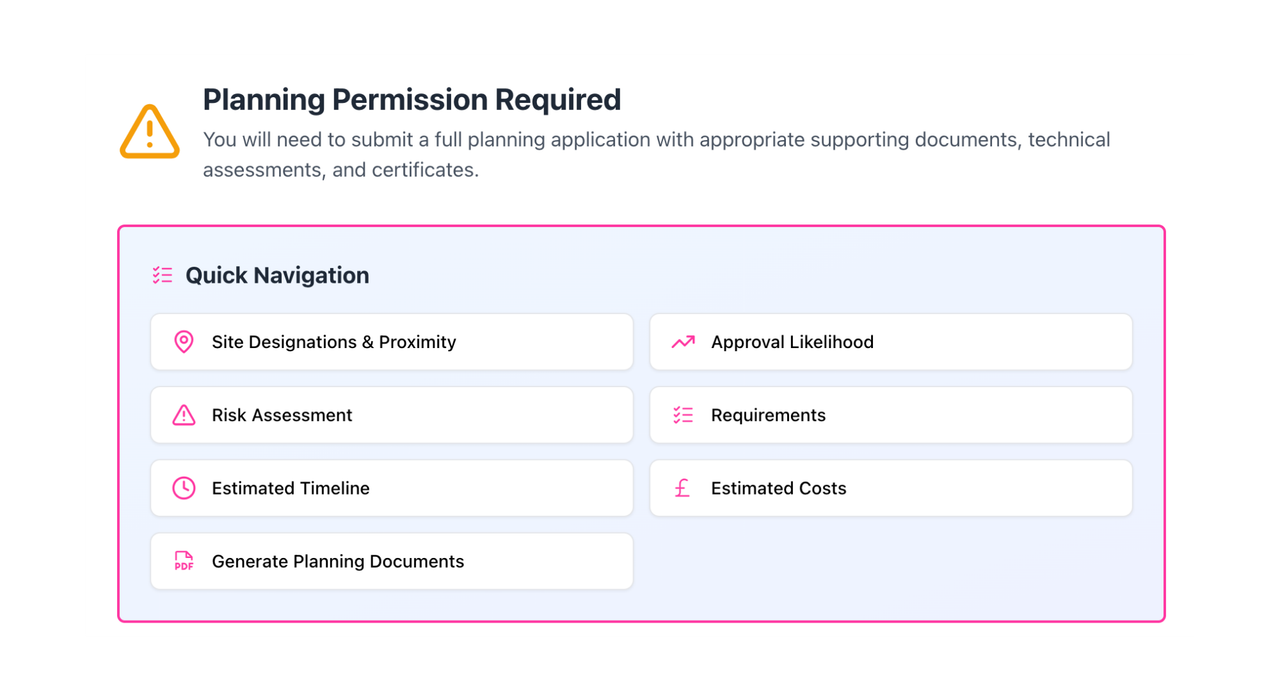The width and height of the screenshot is (1280, 691).
Task: Click the PDF file icon for Generate Planning Documents
Action: (x=184, y=561)
